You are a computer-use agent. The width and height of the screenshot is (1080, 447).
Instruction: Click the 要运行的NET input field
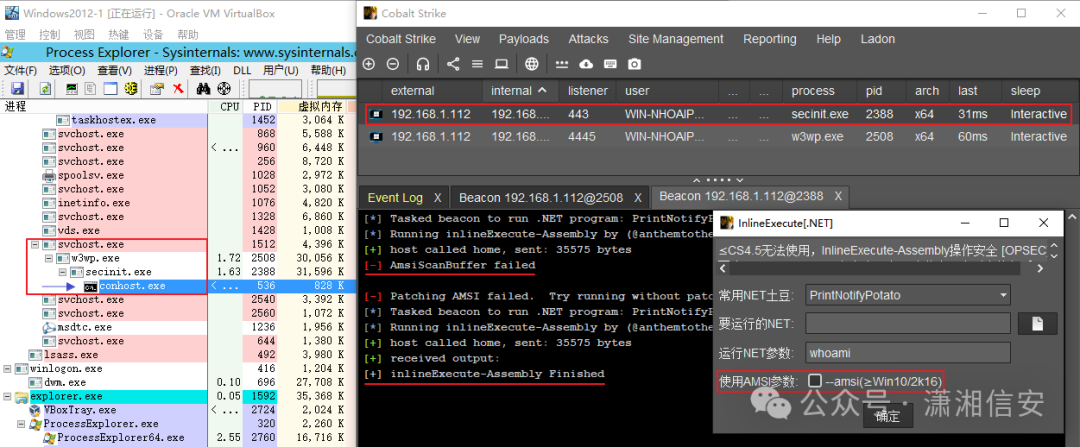[908, 324]
